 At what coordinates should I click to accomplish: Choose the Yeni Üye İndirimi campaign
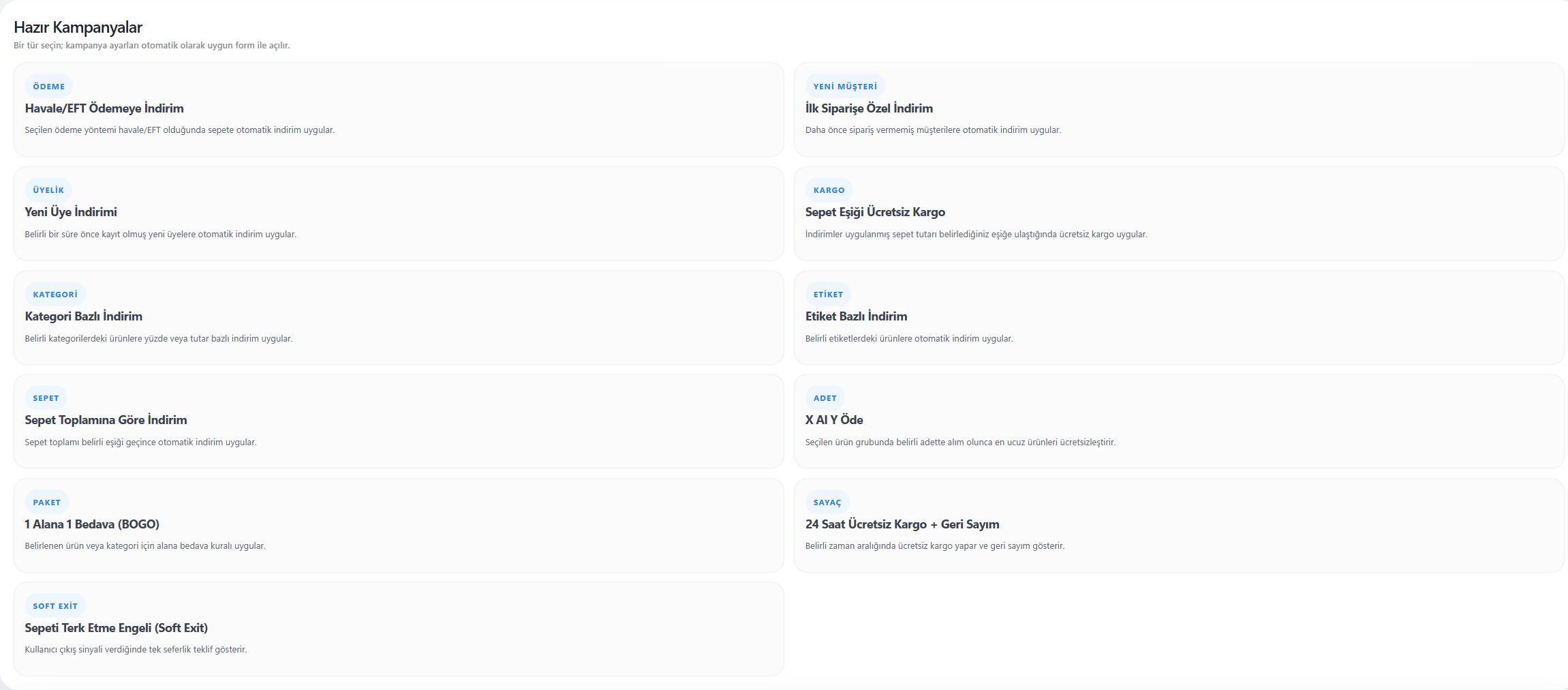(399, 213)
